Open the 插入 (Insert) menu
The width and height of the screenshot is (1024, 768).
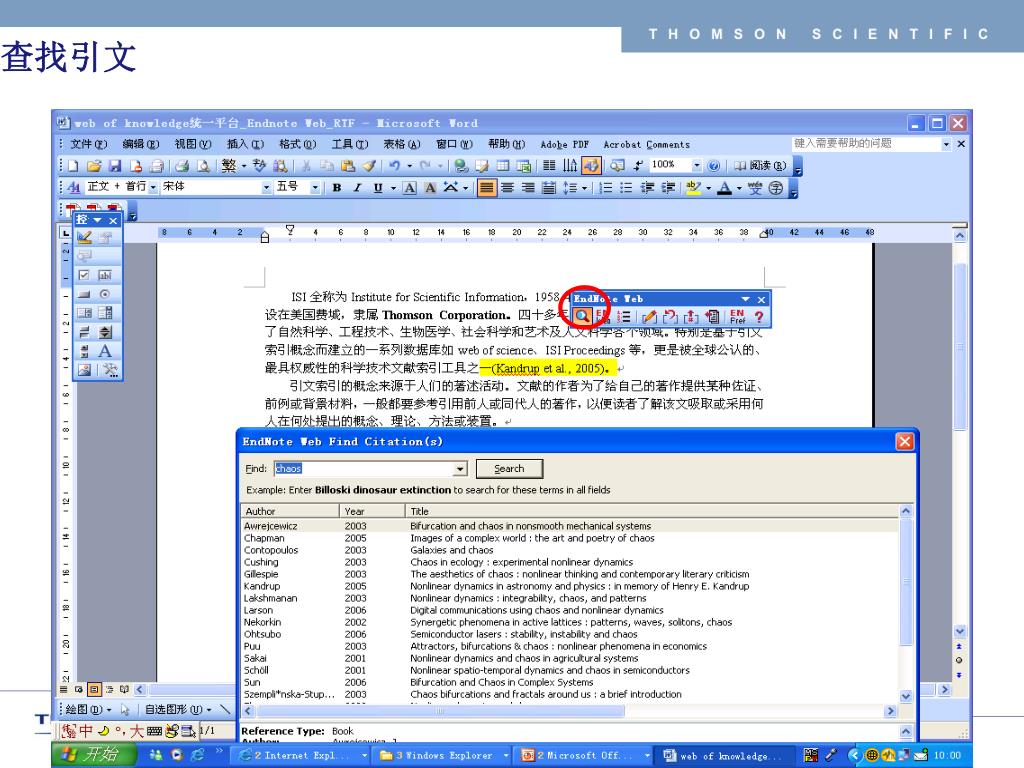pyautogui.click(x=245, y=144)
